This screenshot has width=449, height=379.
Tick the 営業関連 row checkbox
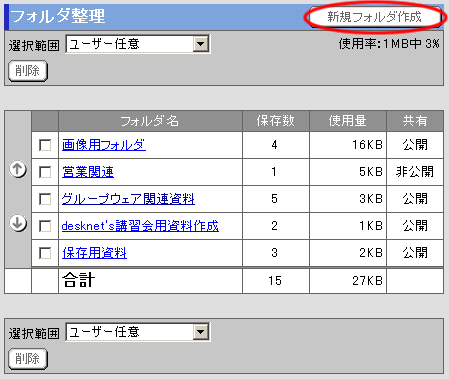pos(45,172)
